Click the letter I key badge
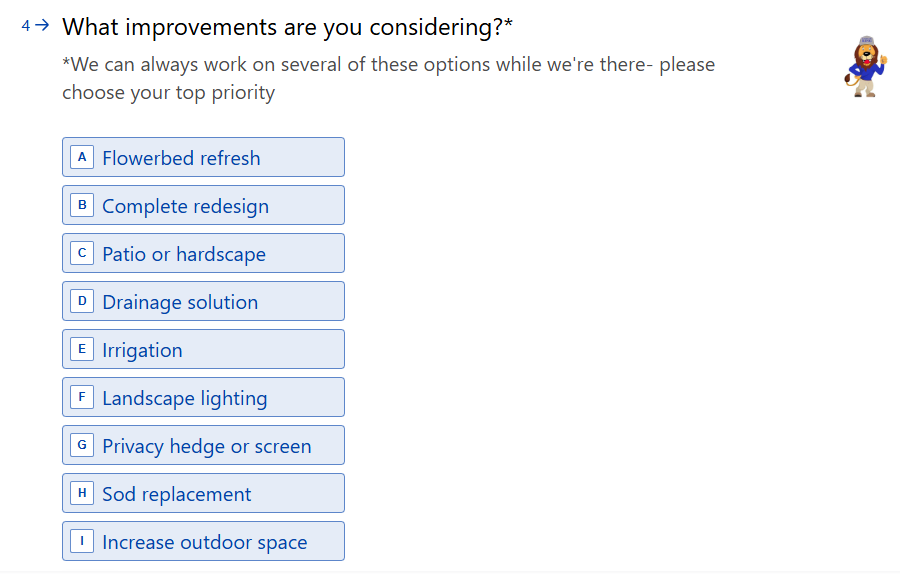The width and height of the screenshot is (900, 576). [83, 541]
